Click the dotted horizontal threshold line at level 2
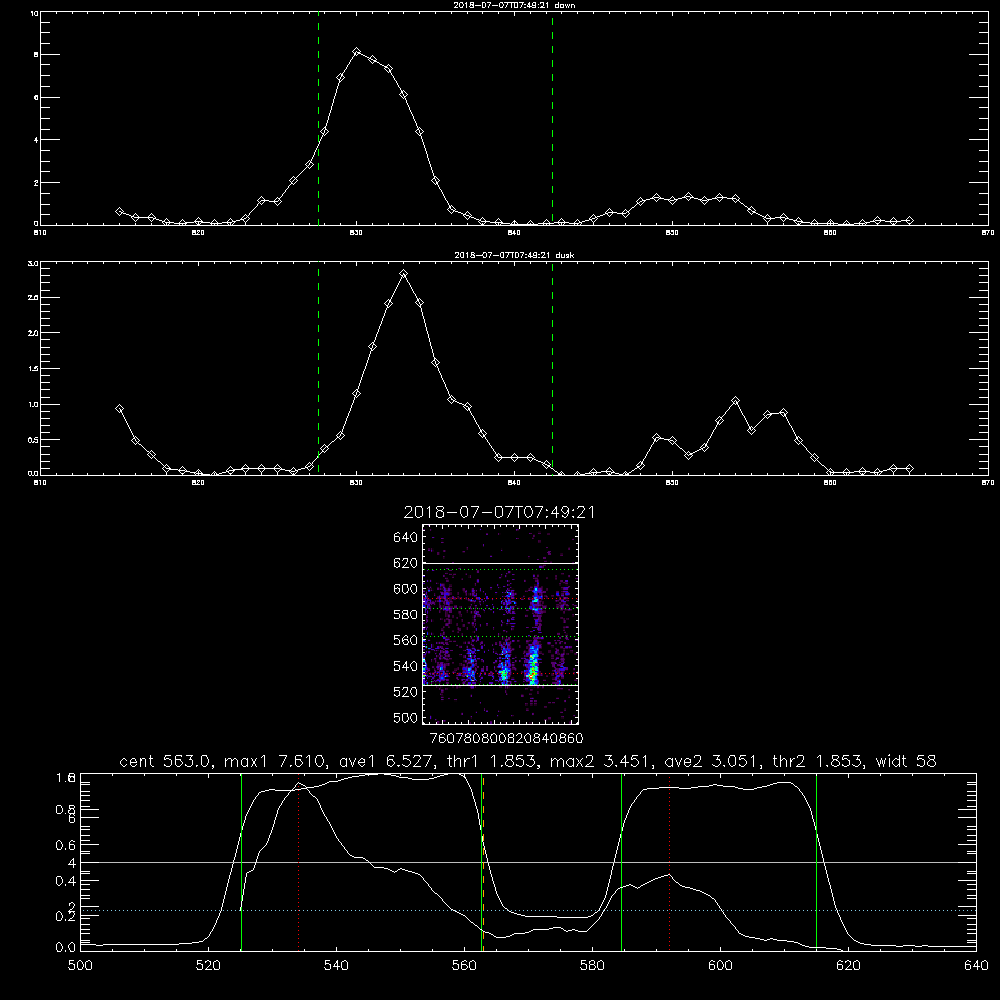This screenshot has width=1000, height=1000. 528,911
